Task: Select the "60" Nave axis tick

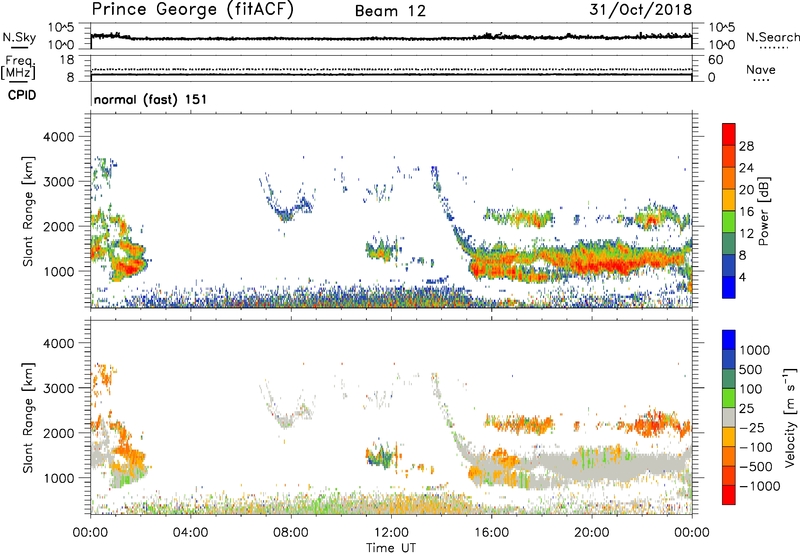Action: [715, 60]
